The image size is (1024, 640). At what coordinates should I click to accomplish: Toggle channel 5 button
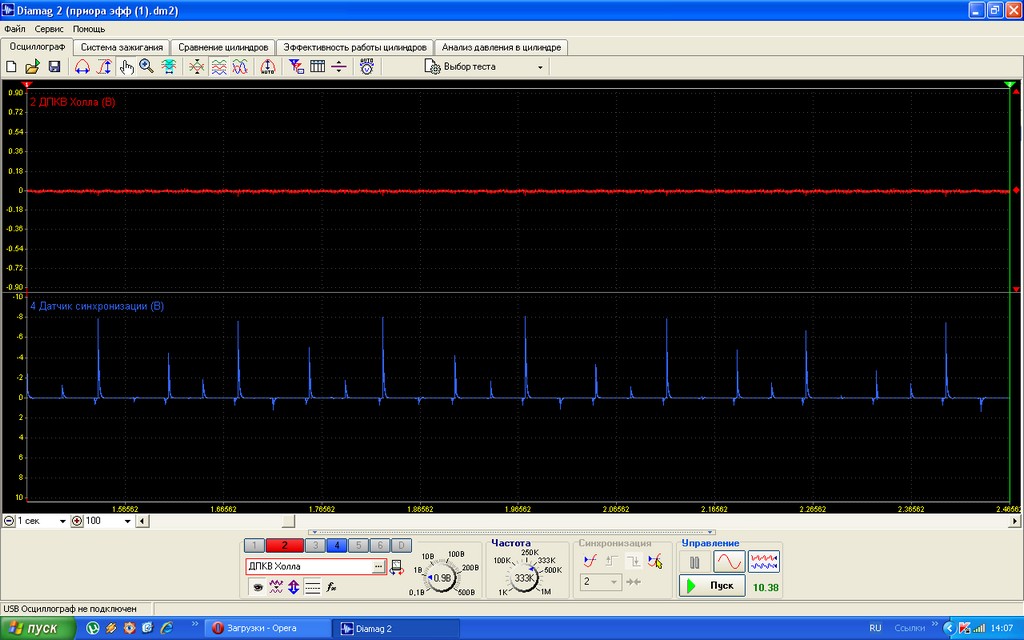[x=358, y=545]
